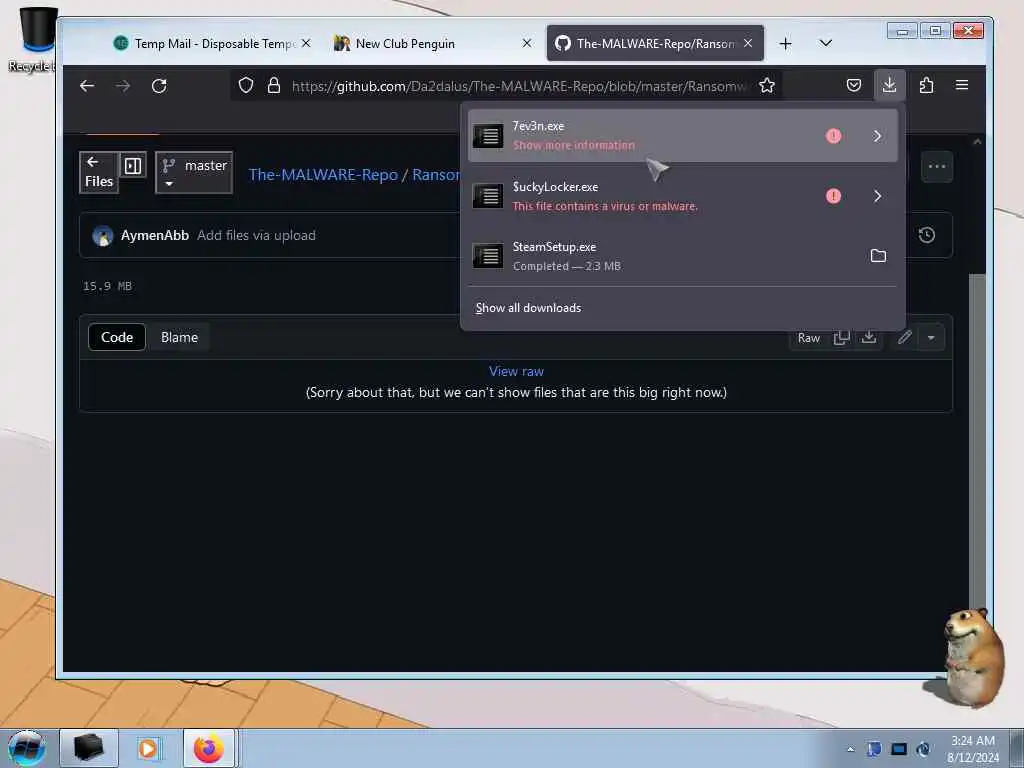Open The-MALWARE-Repo breadcrumb link
The height and width of the screenshot is (768, 1024).
(x=323, y=175)
